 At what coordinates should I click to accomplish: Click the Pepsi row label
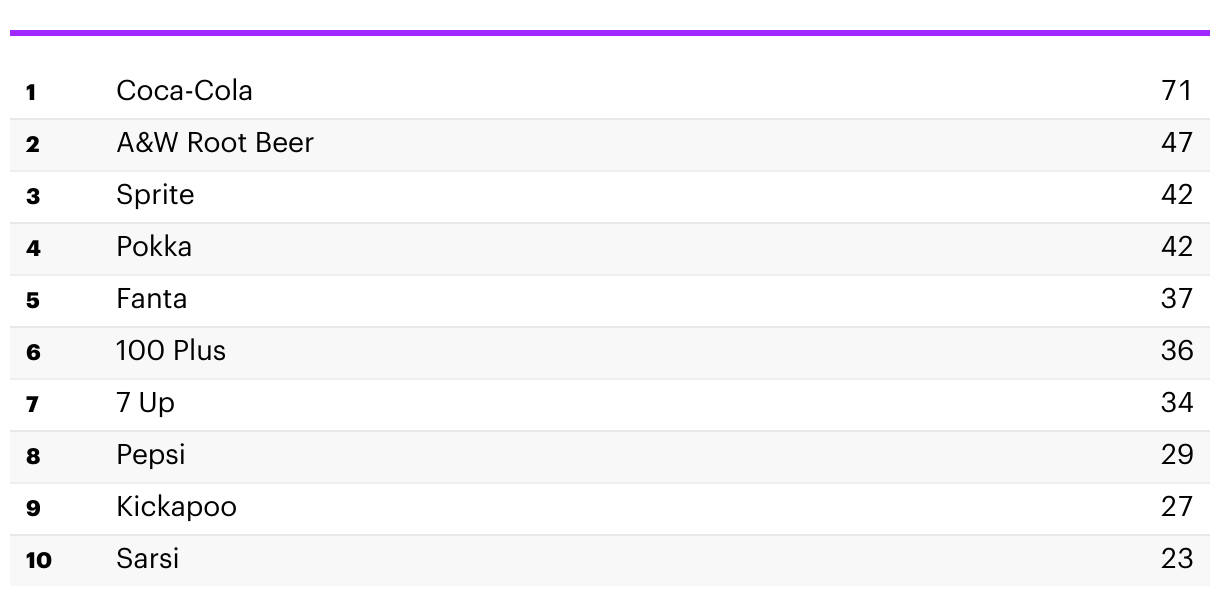click(150, 456)
